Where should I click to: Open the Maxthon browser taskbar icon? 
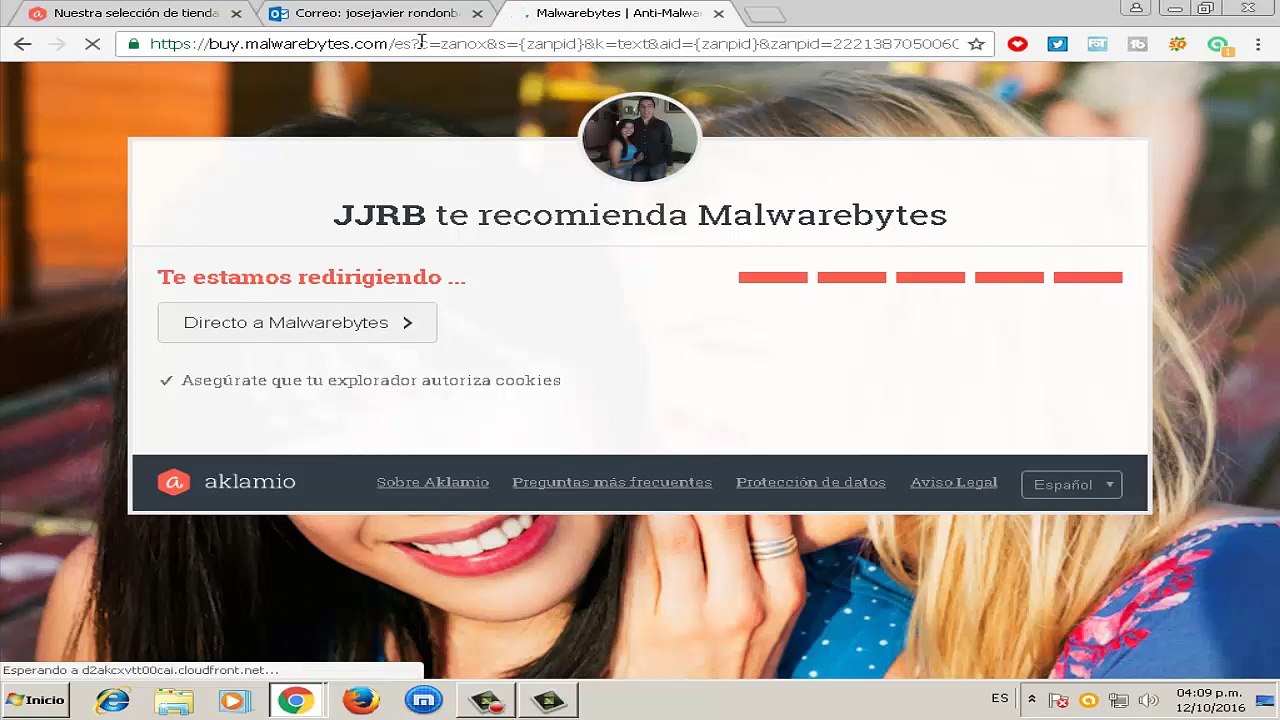[424, 700]
